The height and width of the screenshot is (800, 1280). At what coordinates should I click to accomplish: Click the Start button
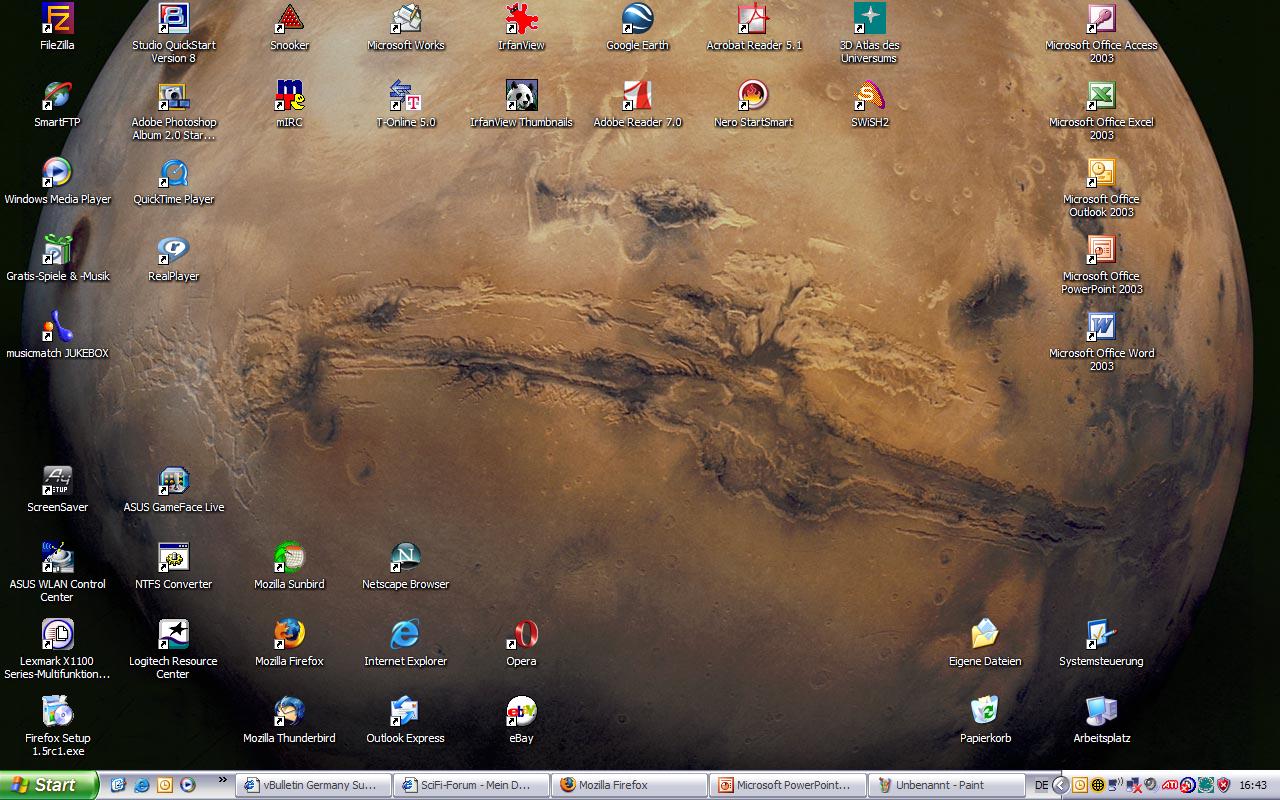tap(48, 786)
